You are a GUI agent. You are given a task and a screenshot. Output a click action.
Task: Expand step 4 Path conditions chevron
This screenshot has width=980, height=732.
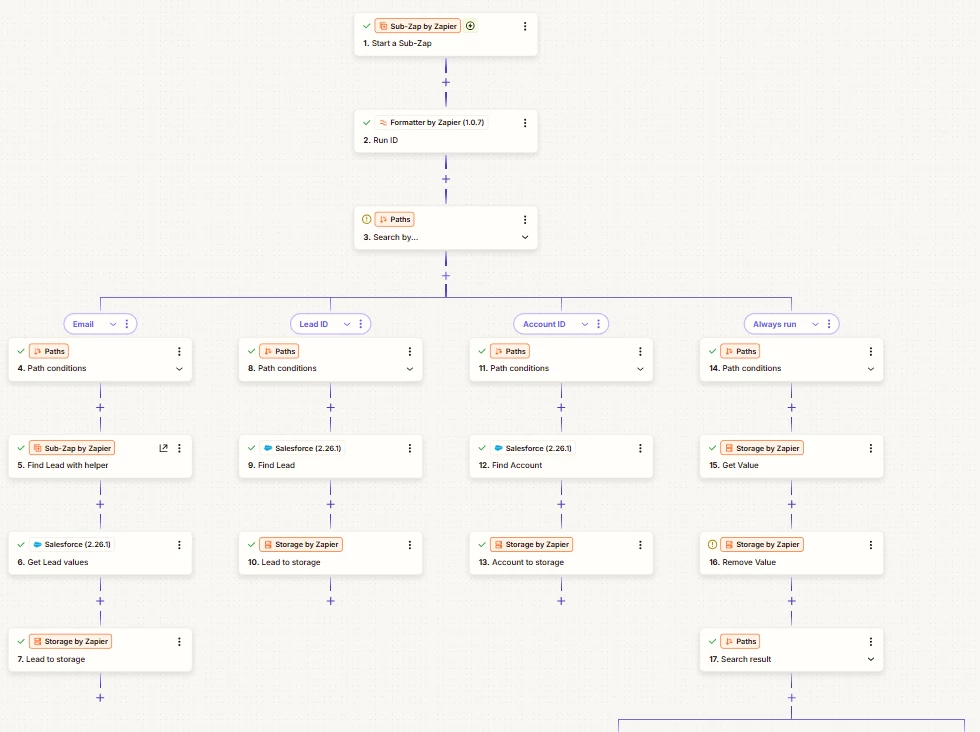pyautogui.click(x=179, y=369)
